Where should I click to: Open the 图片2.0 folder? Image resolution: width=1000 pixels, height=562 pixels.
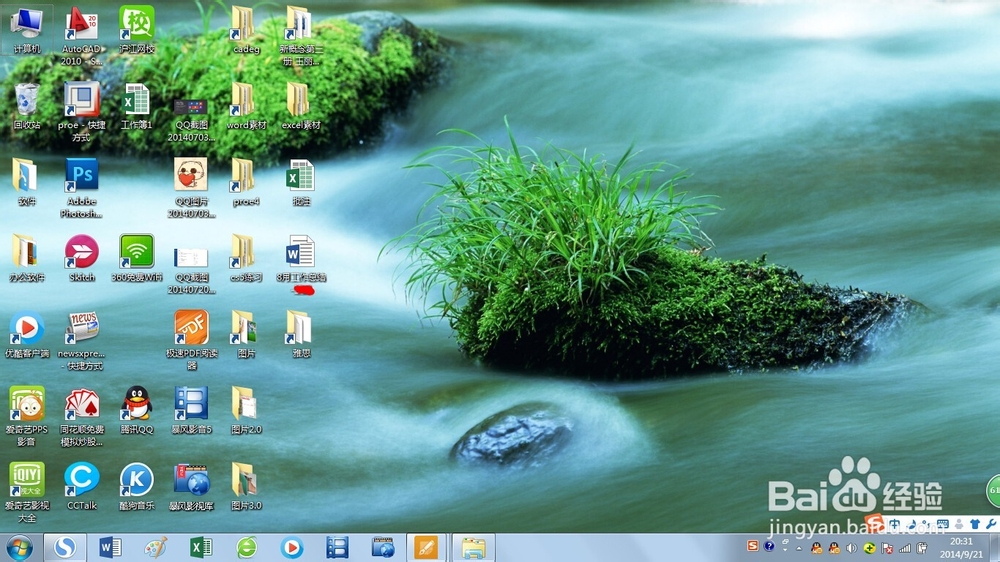(246, 410)
